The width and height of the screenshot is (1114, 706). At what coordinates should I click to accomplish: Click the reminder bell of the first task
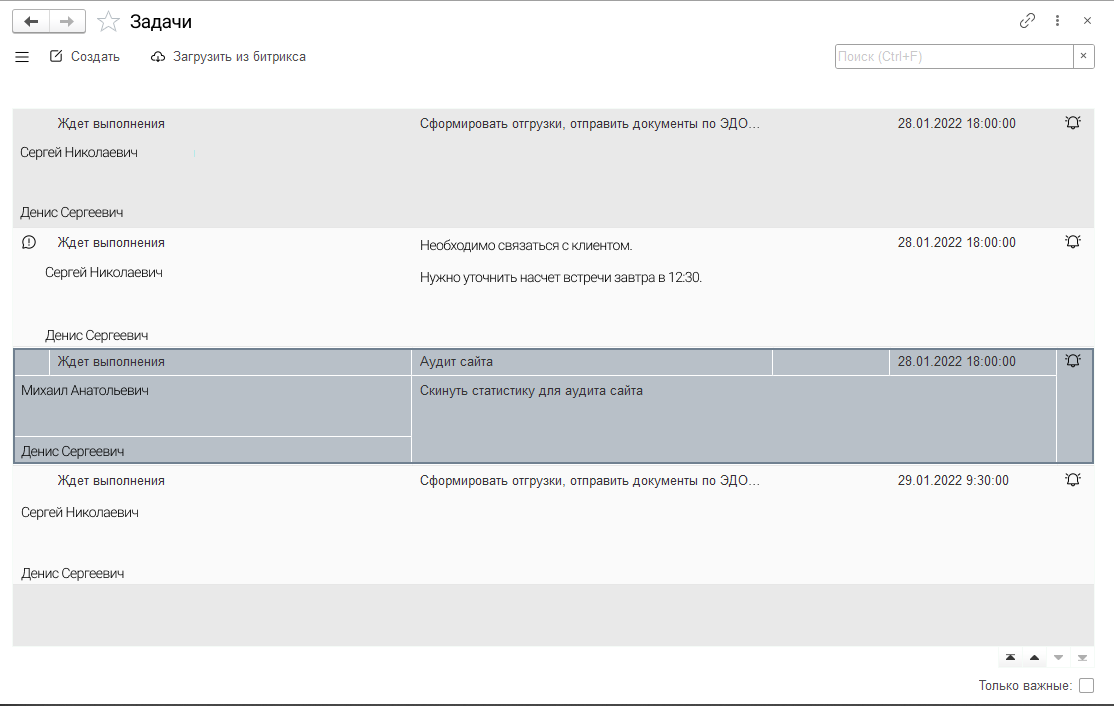pyautogui.click(x=1073, y=123)
